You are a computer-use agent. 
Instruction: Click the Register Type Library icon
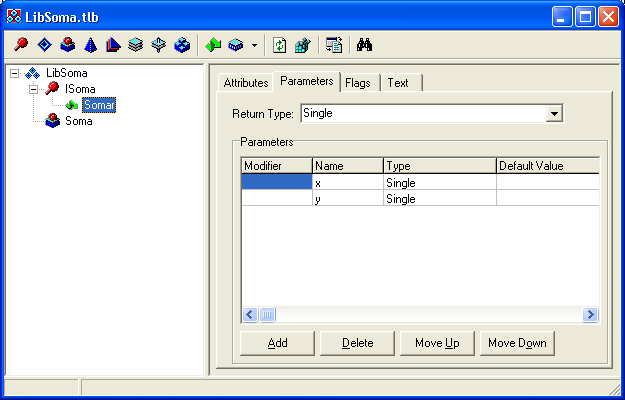(x=302, y=45)
